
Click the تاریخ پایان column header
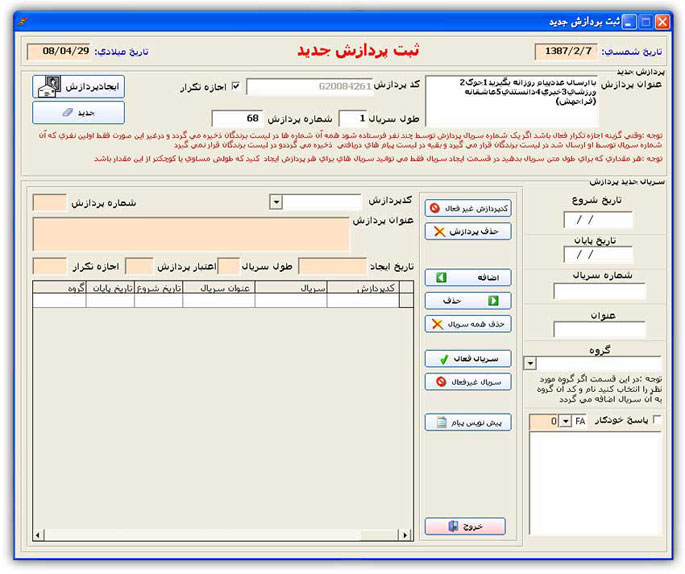(x=111, y=288)
